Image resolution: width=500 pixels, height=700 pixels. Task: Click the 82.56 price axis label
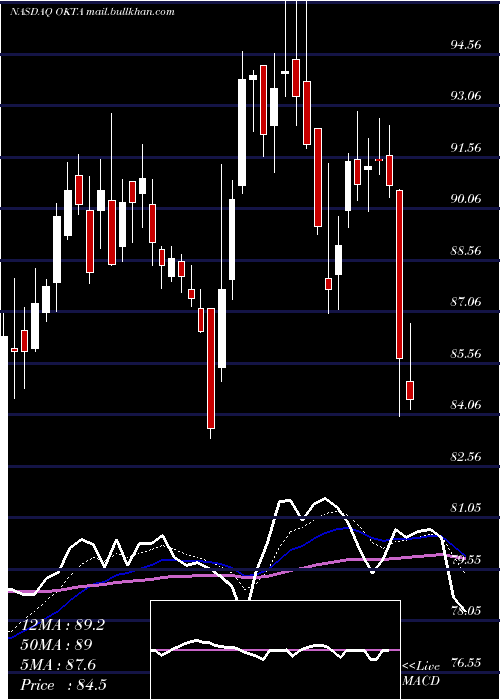(x=466, y=457)
